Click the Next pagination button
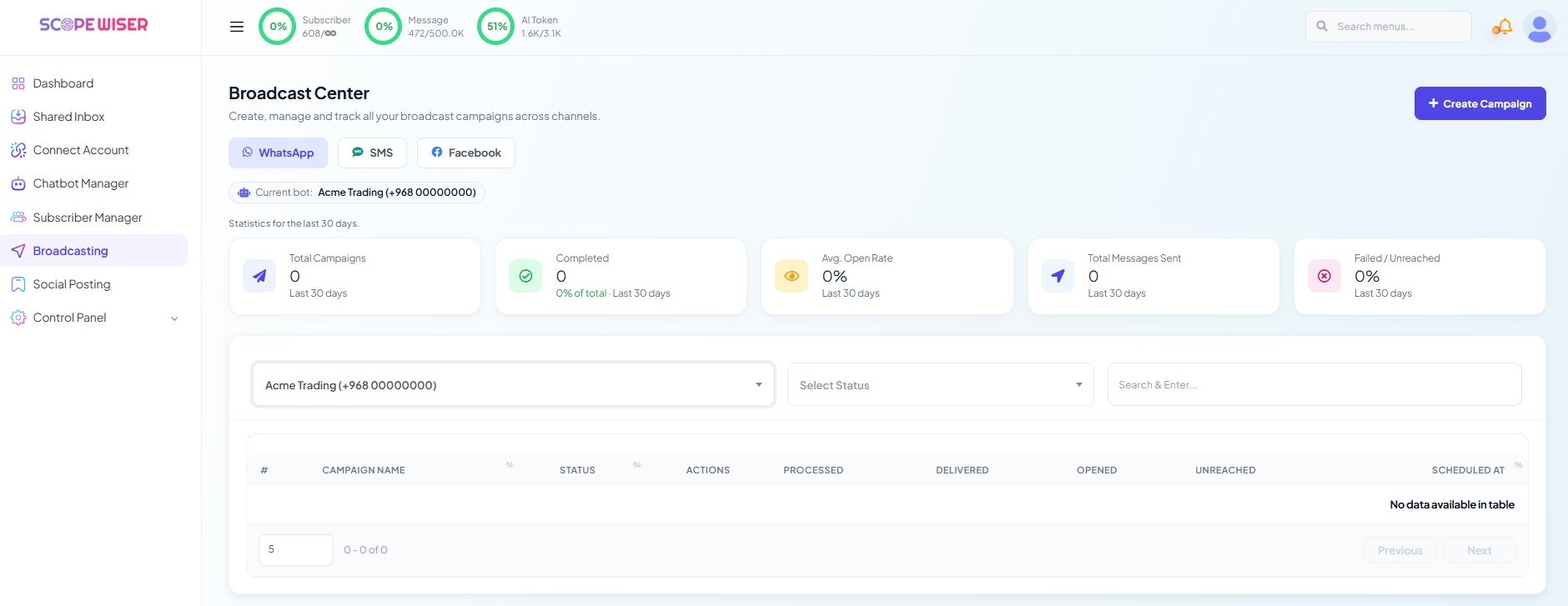This screenshot has width=1568, height=606. 1479,550
